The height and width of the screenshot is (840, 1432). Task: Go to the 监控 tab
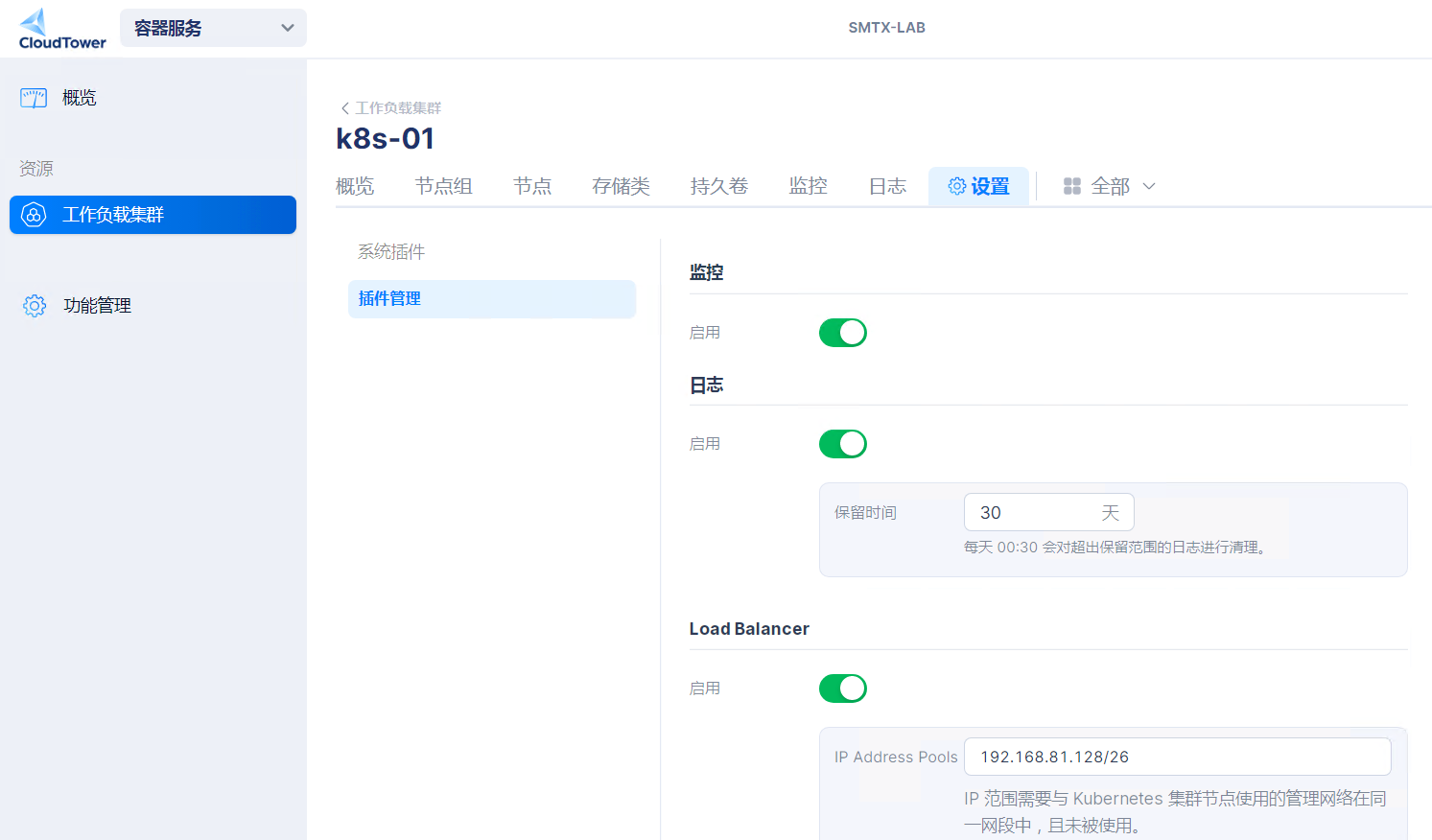[809, 186]
